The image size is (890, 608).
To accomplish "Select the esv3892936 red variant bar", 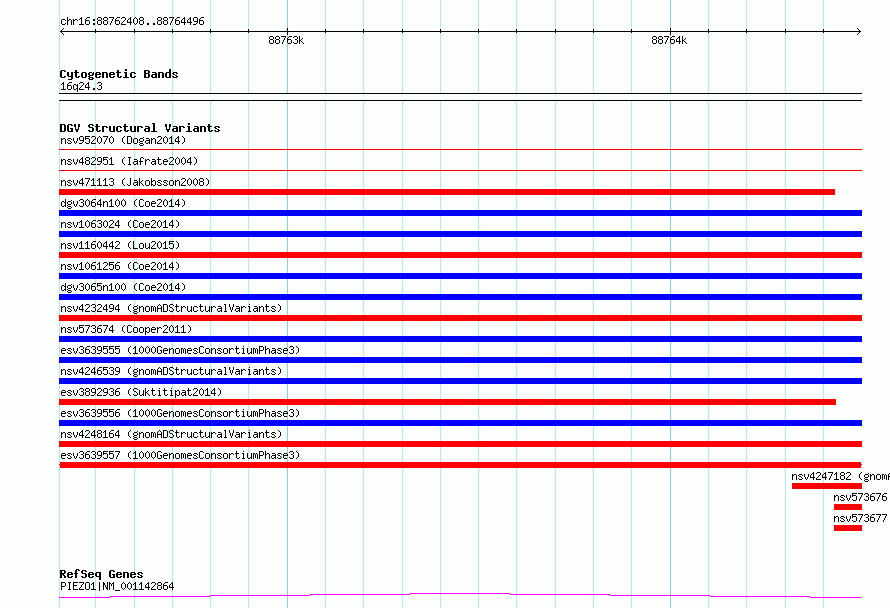I will (447, 402).
